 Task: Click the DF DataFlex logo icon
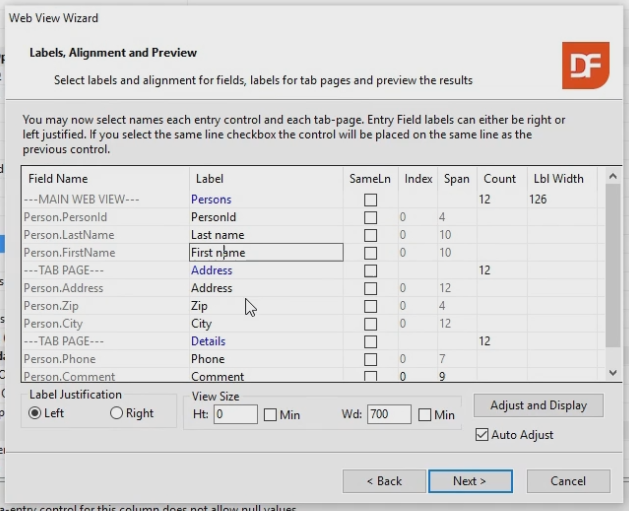pyautogui.click(x=585, y=66)
